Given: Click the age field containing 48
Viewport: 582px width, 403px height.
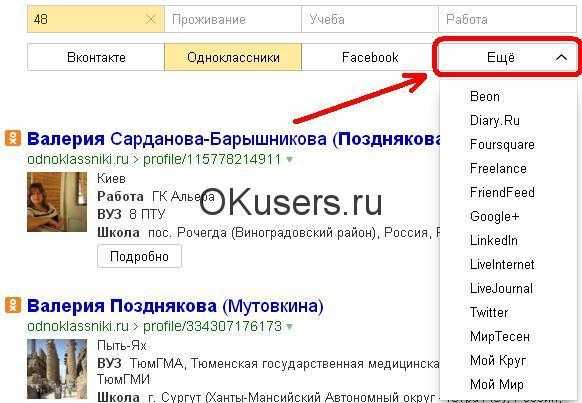Looking at the screenshot, I should [x=96, y=19].
